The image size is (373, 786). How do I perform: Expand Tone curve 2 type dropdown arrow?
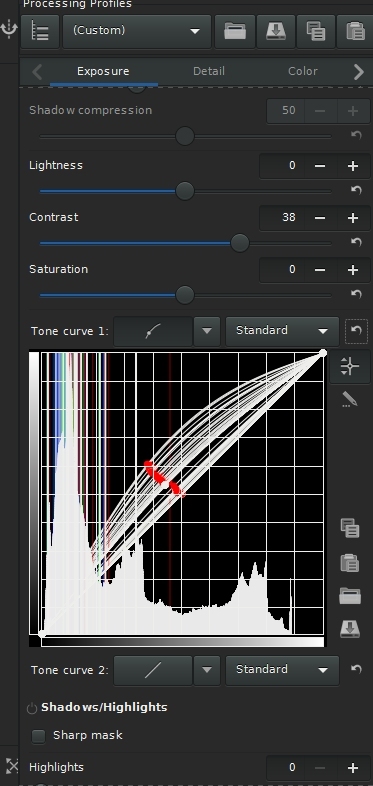tap(207, 670)
